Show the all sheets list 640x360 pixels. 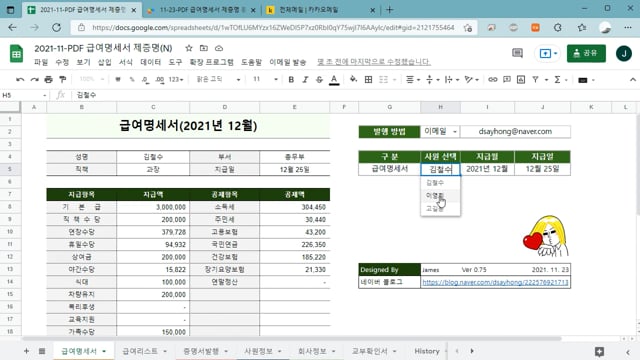[42, 351]
